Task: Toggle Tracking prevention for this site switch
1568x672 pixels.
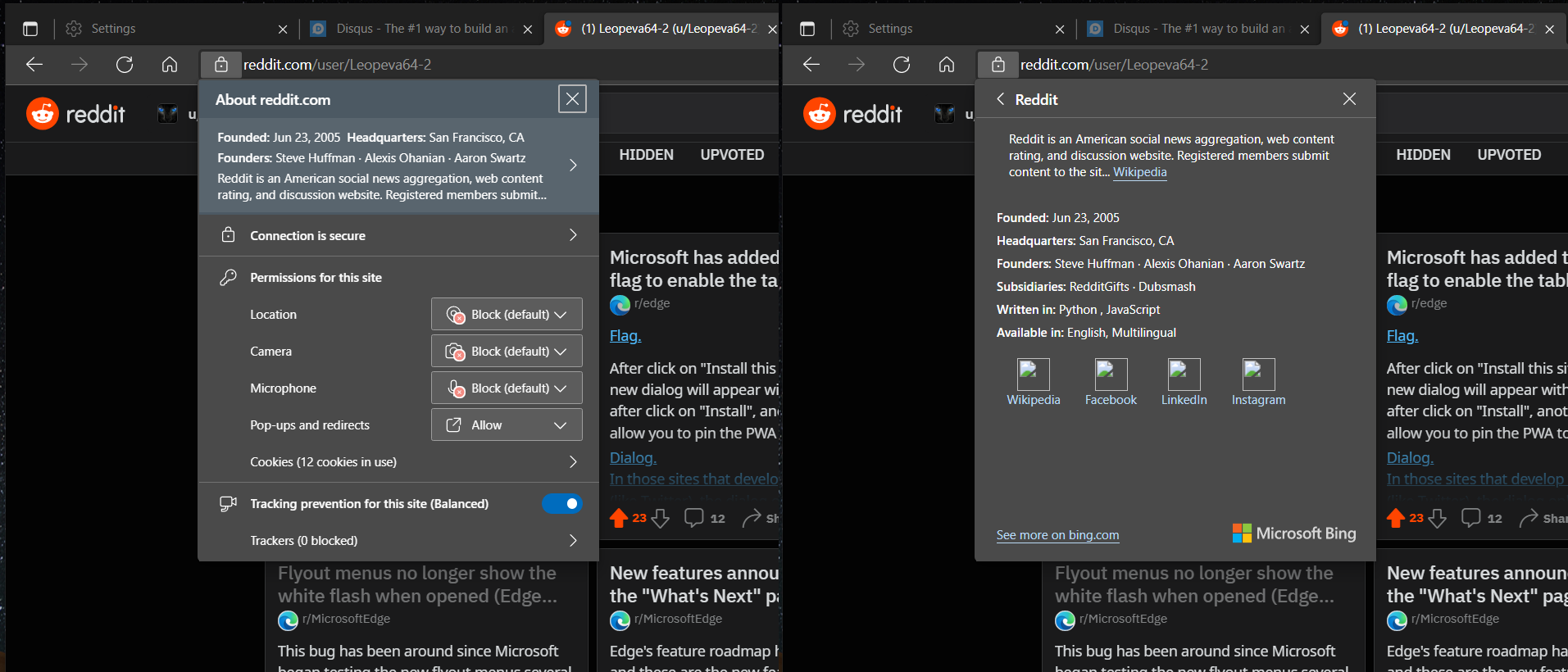Action: pyautogui.click(x=561, y=504)
